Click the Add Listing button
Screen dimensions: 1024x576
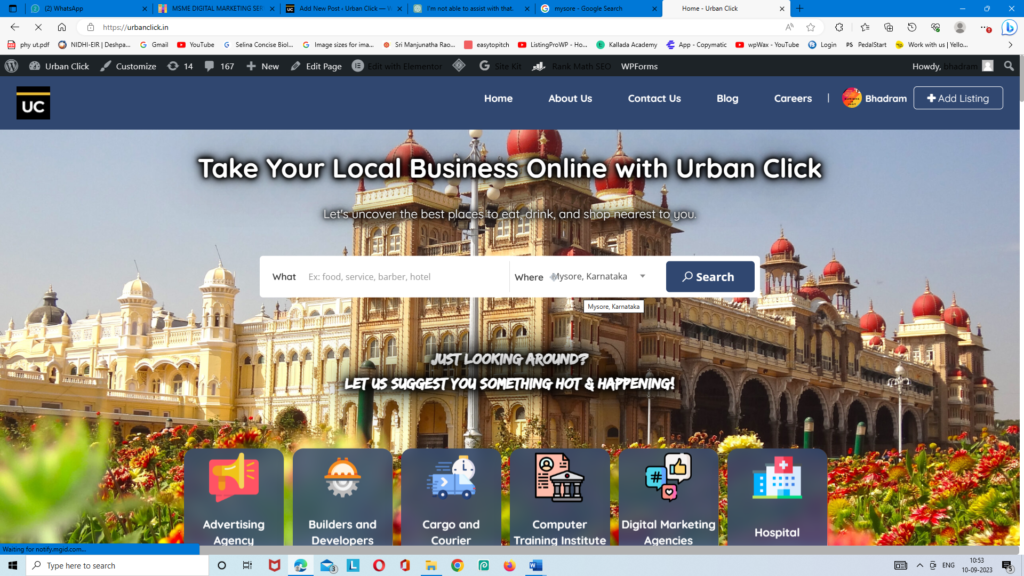click(958, 98)
